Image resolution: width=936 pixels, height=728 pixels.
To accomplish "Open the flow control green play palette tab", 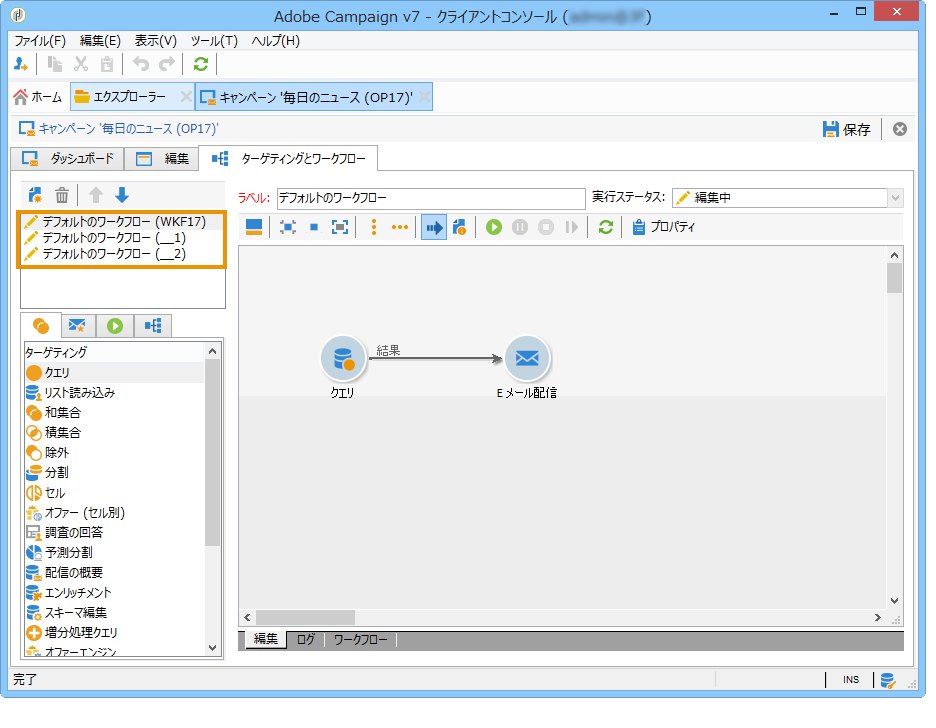I will tap(115, 326).
